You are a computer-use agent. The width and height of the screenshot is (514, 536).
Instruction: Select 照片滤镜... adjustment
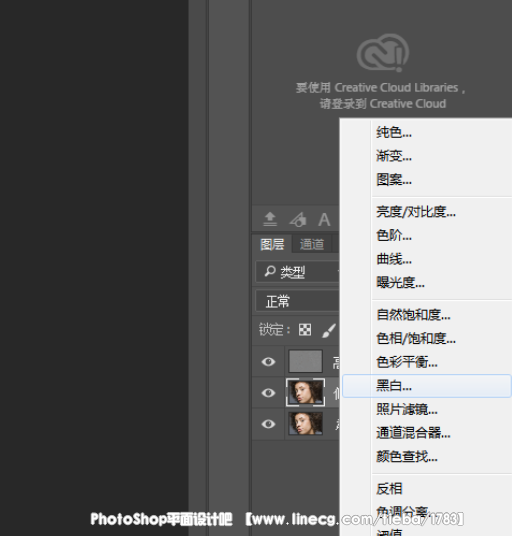(426, 409)
